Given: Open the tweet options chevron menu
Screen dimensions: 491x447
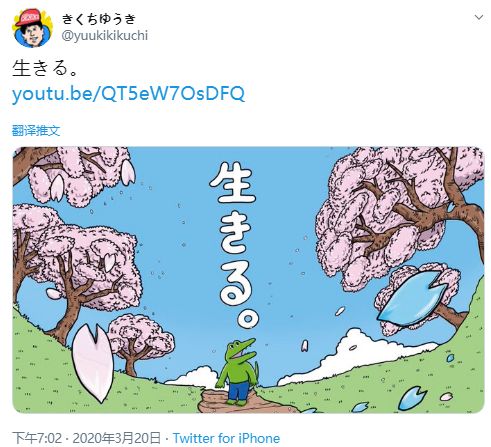Looking at the screenshot, I should click(479, 17).
